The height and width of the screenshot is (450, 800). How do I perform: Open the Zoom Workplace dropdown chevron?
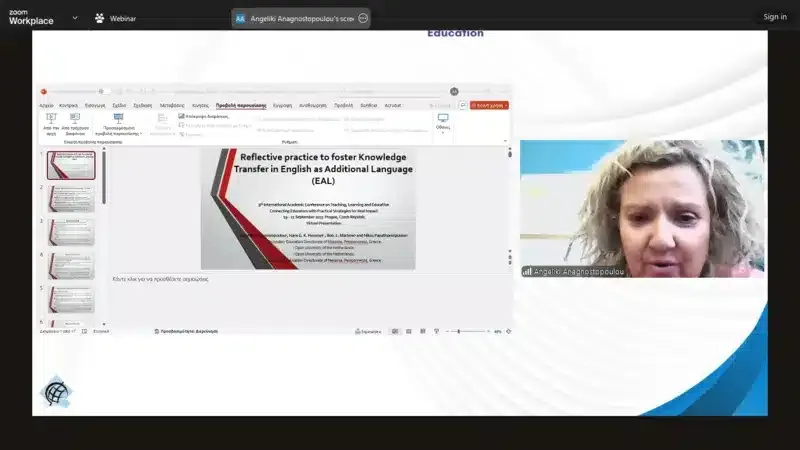(75, 18)
